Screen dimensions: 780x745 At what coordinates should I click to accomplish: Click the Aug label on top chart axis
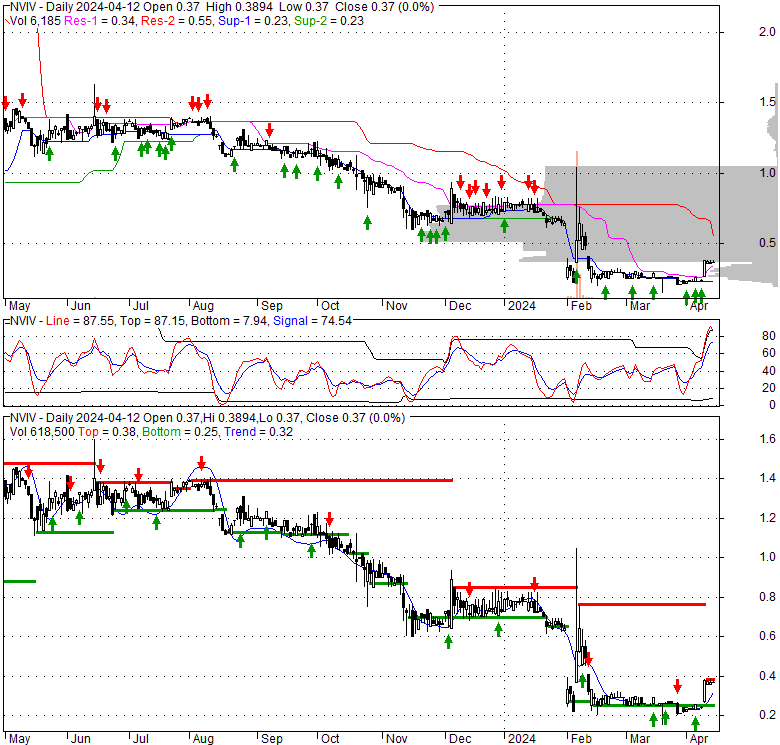click(x=203, y=306)
